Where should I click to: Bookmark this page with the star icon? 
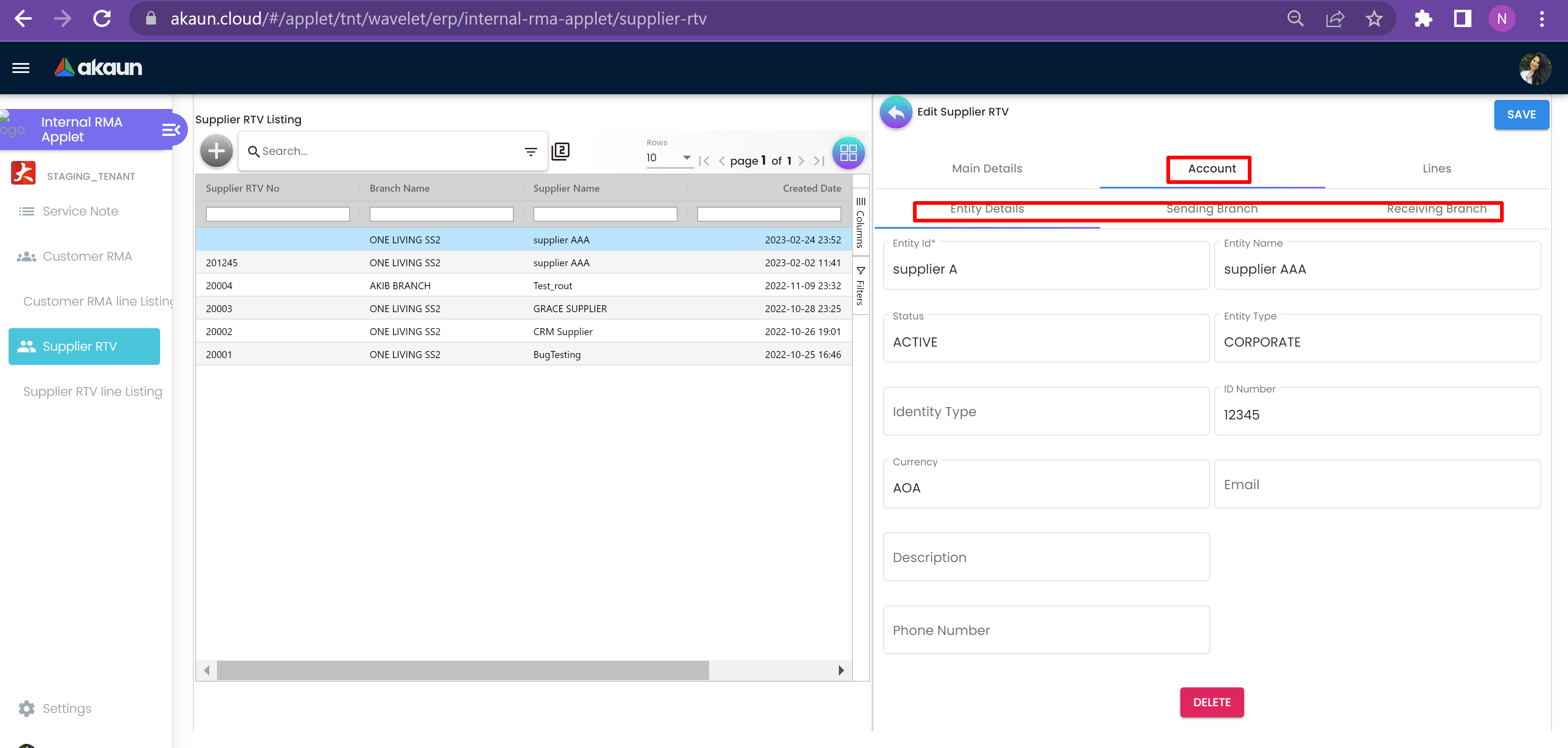pos(1374,19)
